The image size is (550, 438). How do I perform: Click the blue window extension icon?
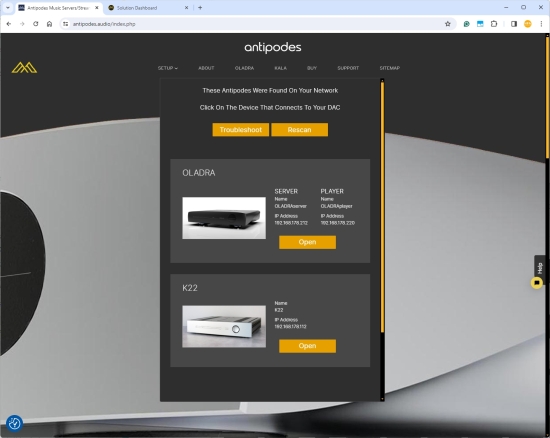point(480,24)
